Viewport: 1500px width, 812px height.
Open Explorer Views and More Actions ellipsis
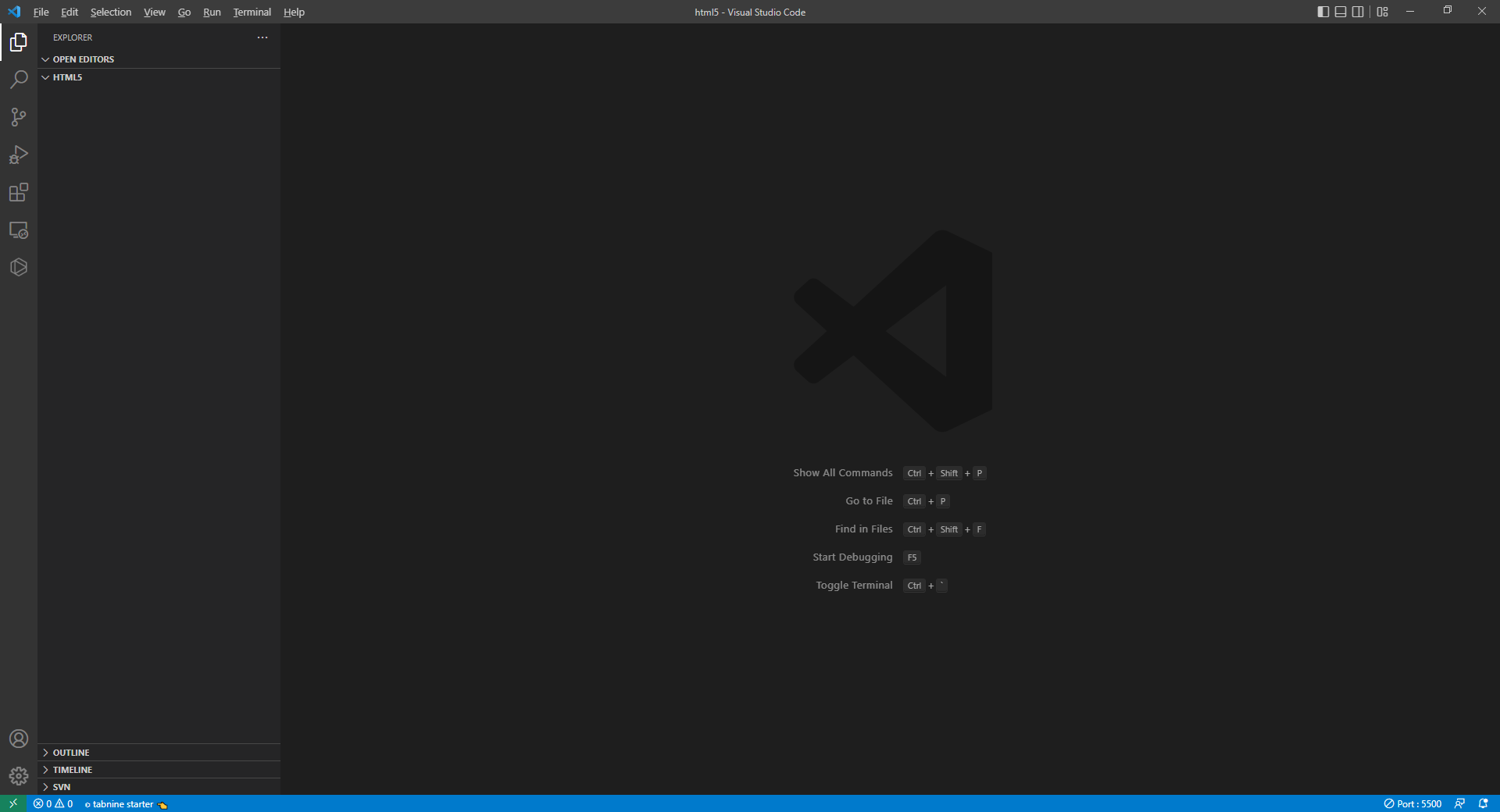pyautogui.click(x=262, y=37)
